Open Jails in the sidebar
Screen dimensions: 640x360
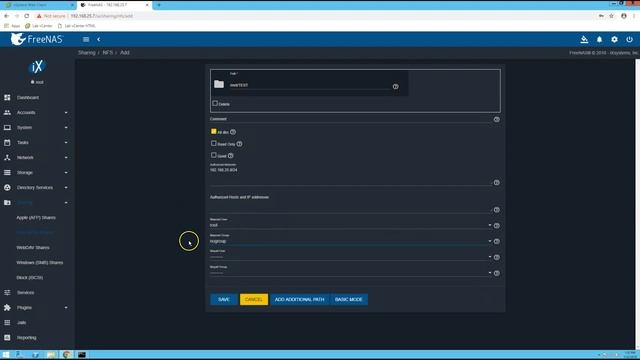37,322
